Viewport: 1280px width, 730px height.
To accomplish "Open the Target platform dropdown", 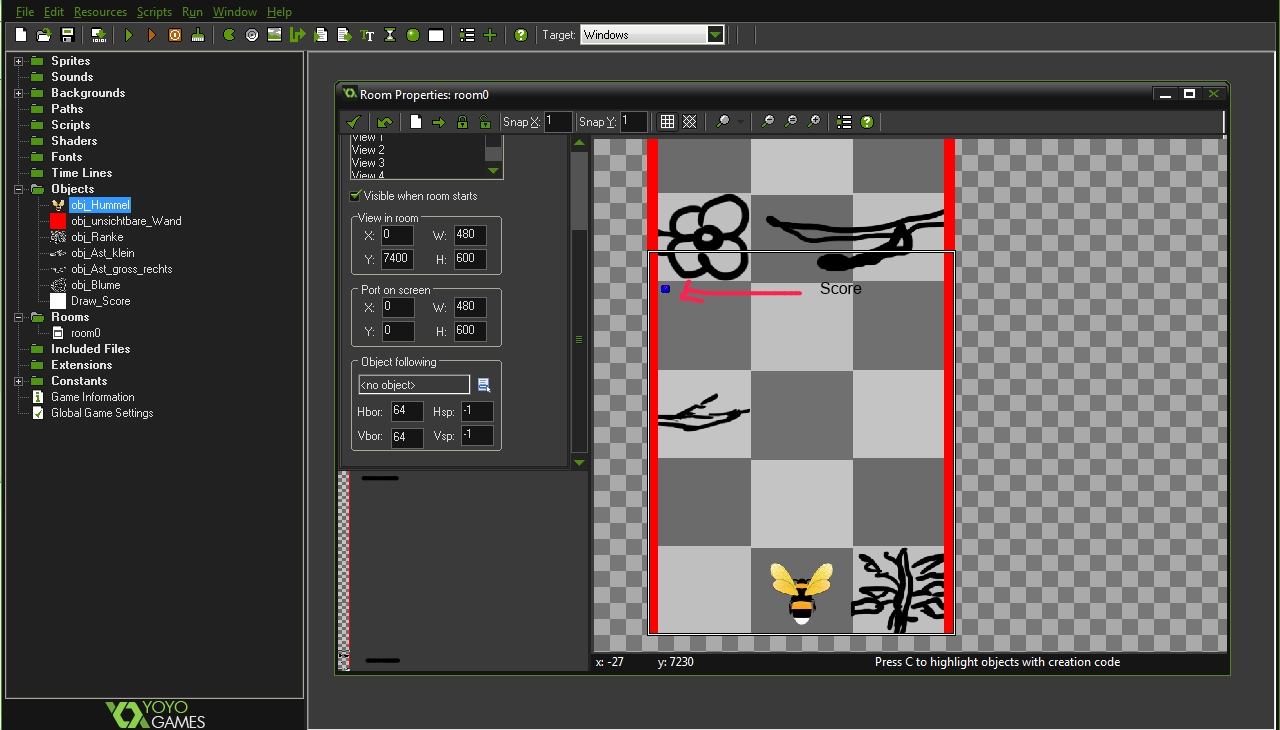I will click(714, 35).
